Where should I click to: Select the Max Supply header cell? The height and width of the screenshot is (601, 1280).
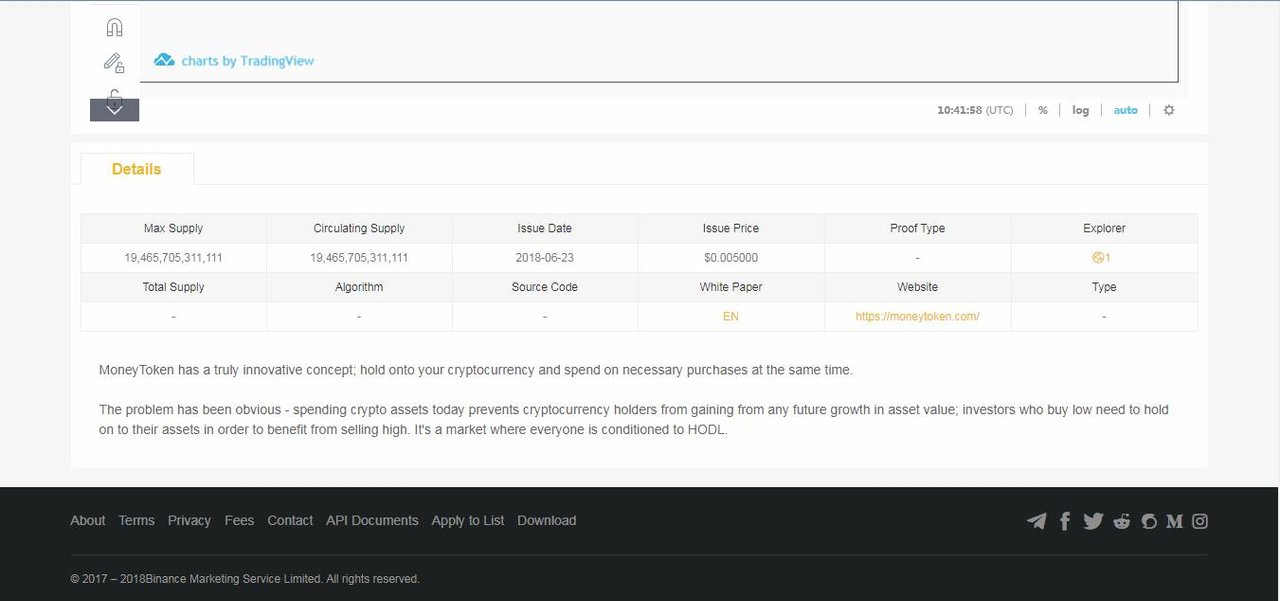pos(173,228)
